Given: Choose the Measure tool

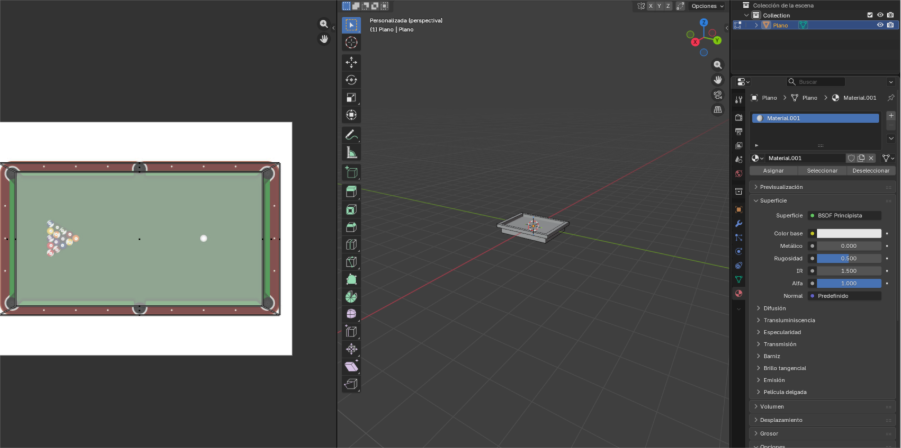Looking at the screenshot, I should pyautogui.click(x=351, y=153).
